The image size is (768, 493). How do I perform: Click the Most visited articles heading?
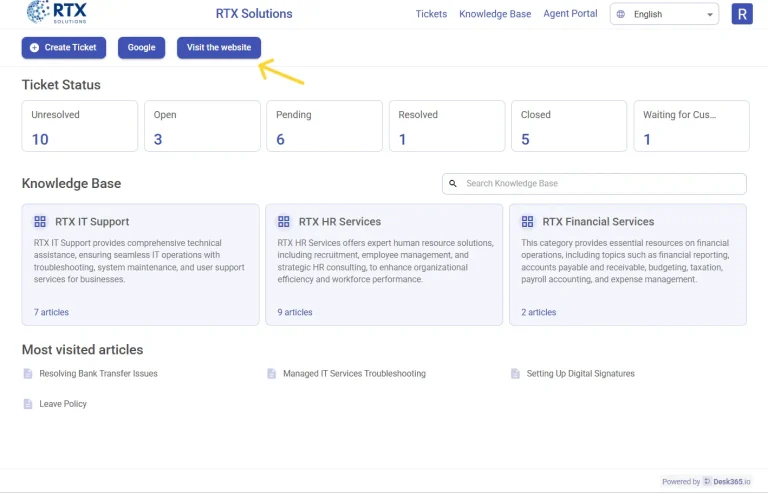coord(82,350)
